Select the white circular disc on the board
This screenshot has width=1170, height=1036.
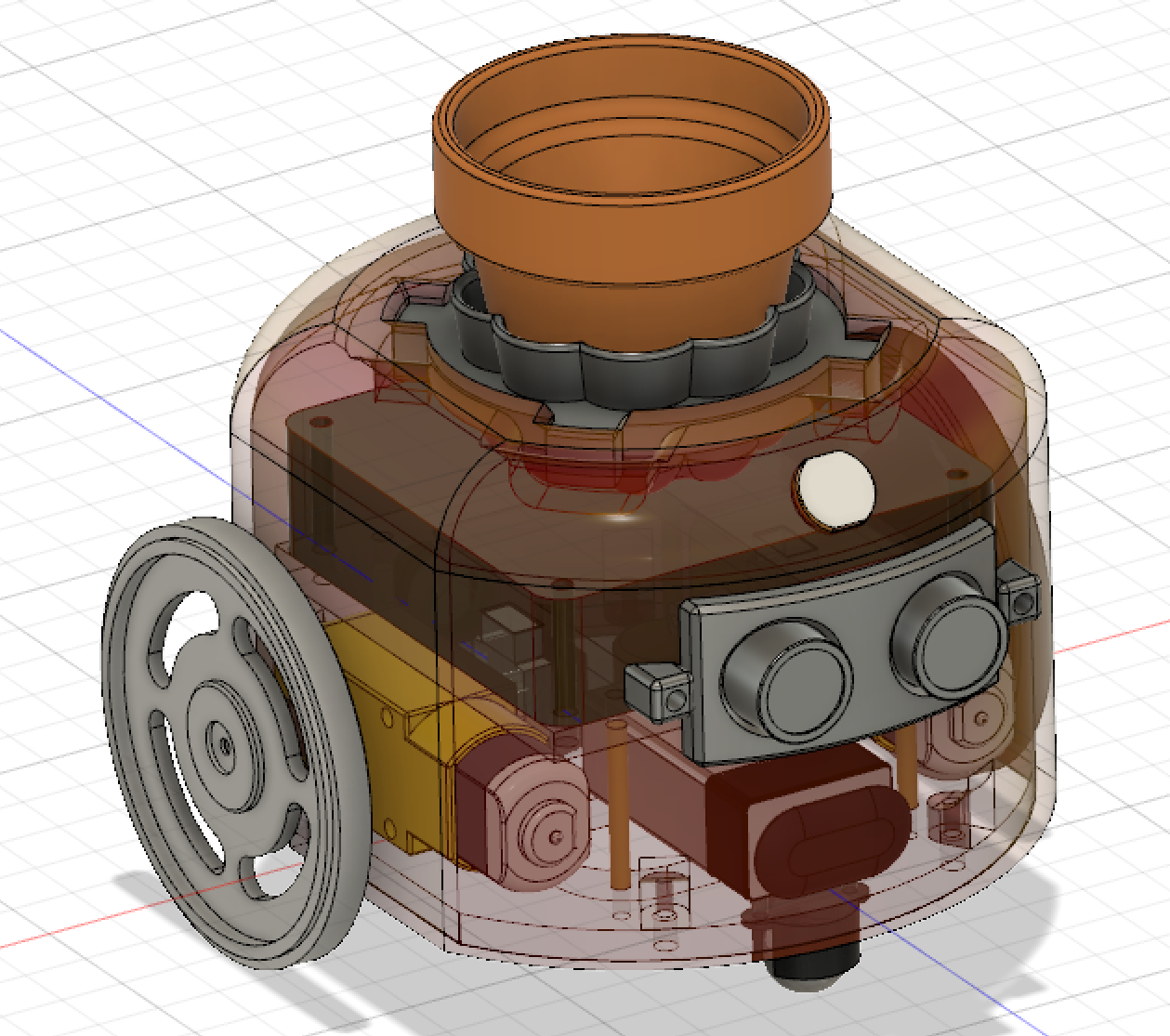(835, 492)
